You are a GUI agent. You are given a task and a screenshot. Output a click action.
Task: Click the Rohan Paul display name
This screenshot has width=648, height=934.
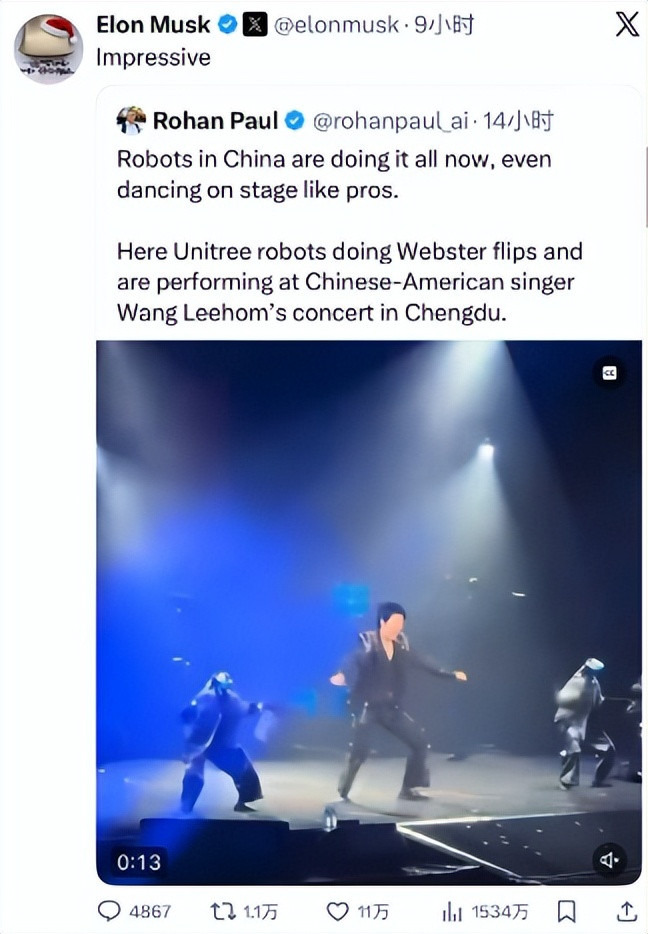[x=215, y=121]
